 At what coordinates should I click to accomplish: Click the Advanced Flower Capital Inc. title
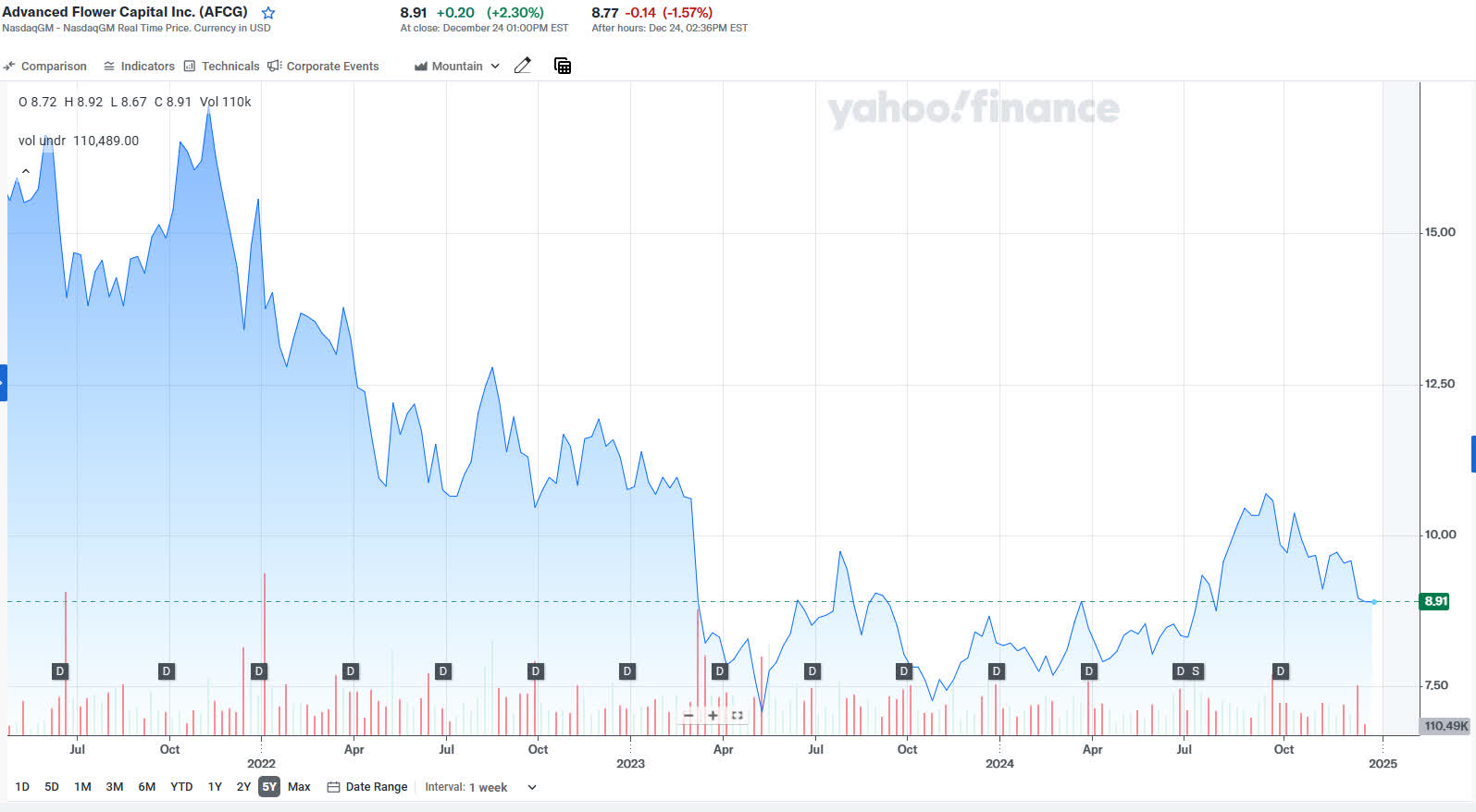click(125, 12)
